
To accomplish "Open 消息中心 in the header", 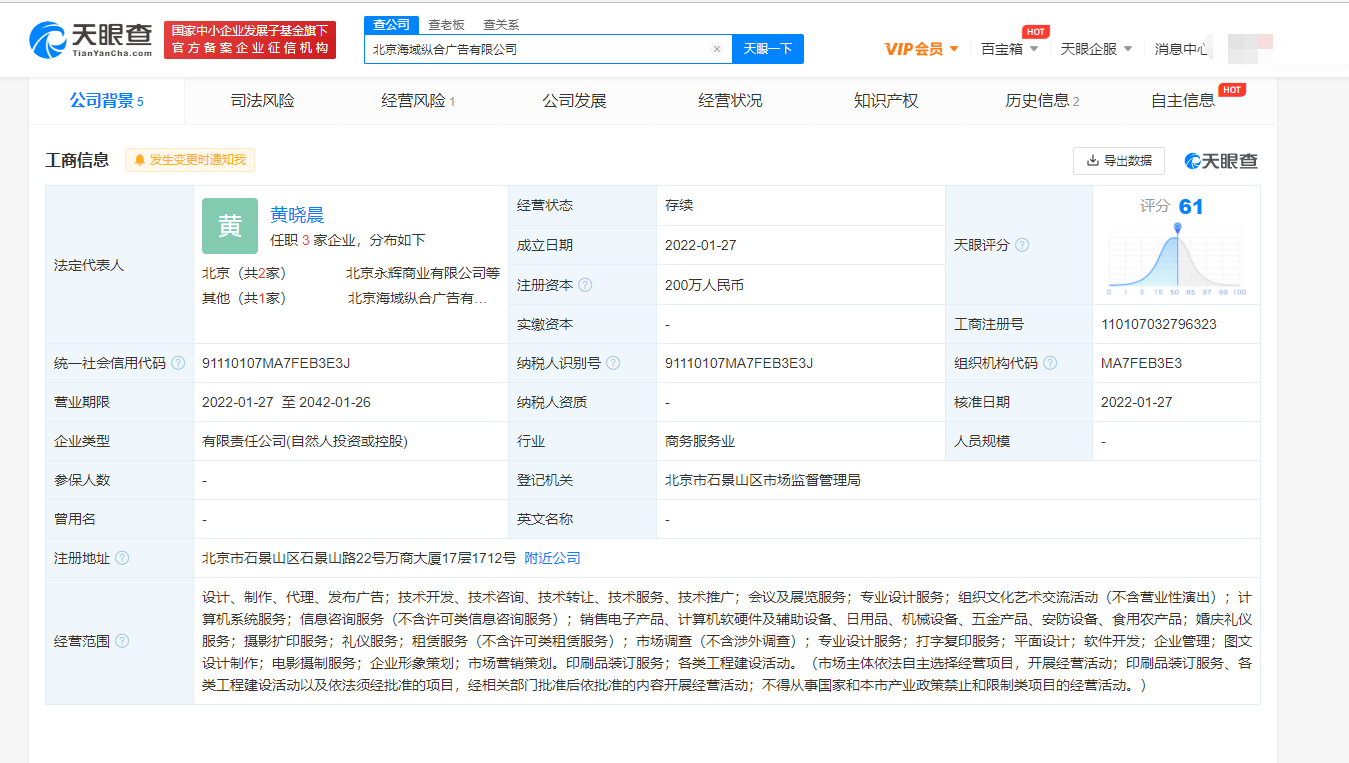I will (1181, 48).
